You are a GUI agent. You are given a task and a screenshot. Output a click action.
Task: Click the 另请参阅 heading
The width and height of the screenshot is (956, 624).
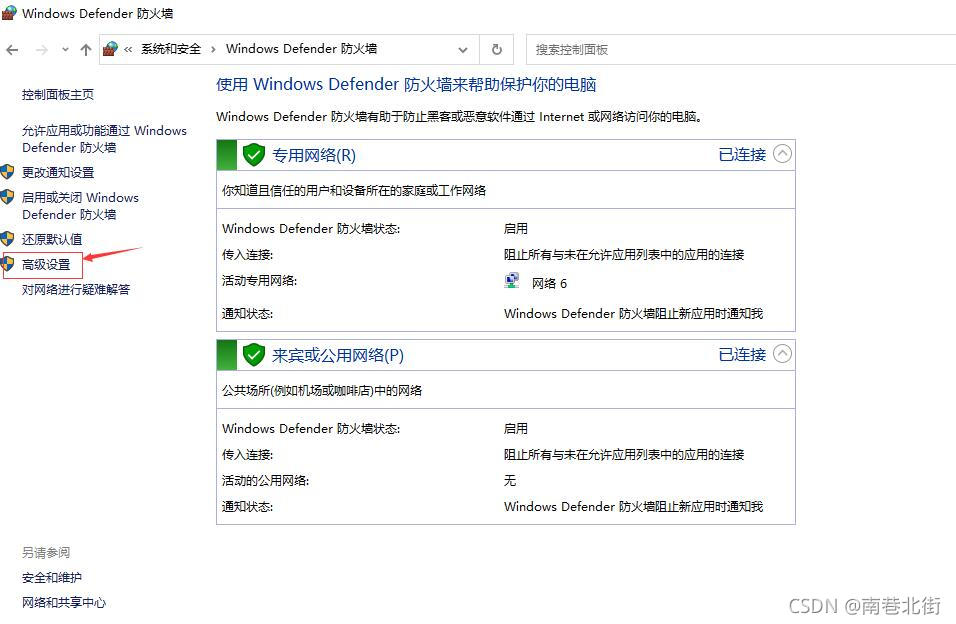click(x=46, y=553)
